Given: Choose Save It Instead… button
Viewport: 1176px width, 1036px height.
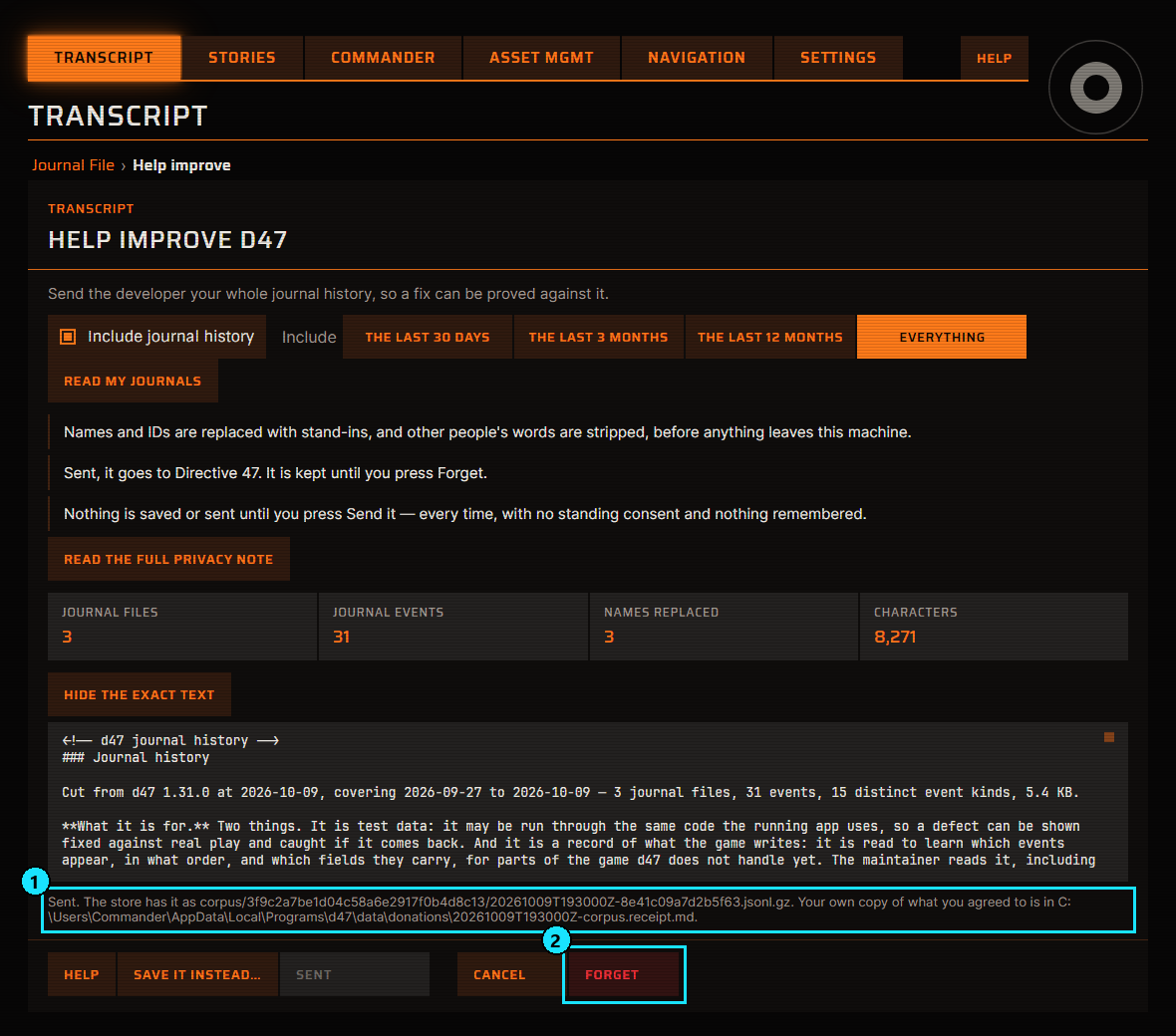Looking at the screenshot, I should [x=197, y=974].
